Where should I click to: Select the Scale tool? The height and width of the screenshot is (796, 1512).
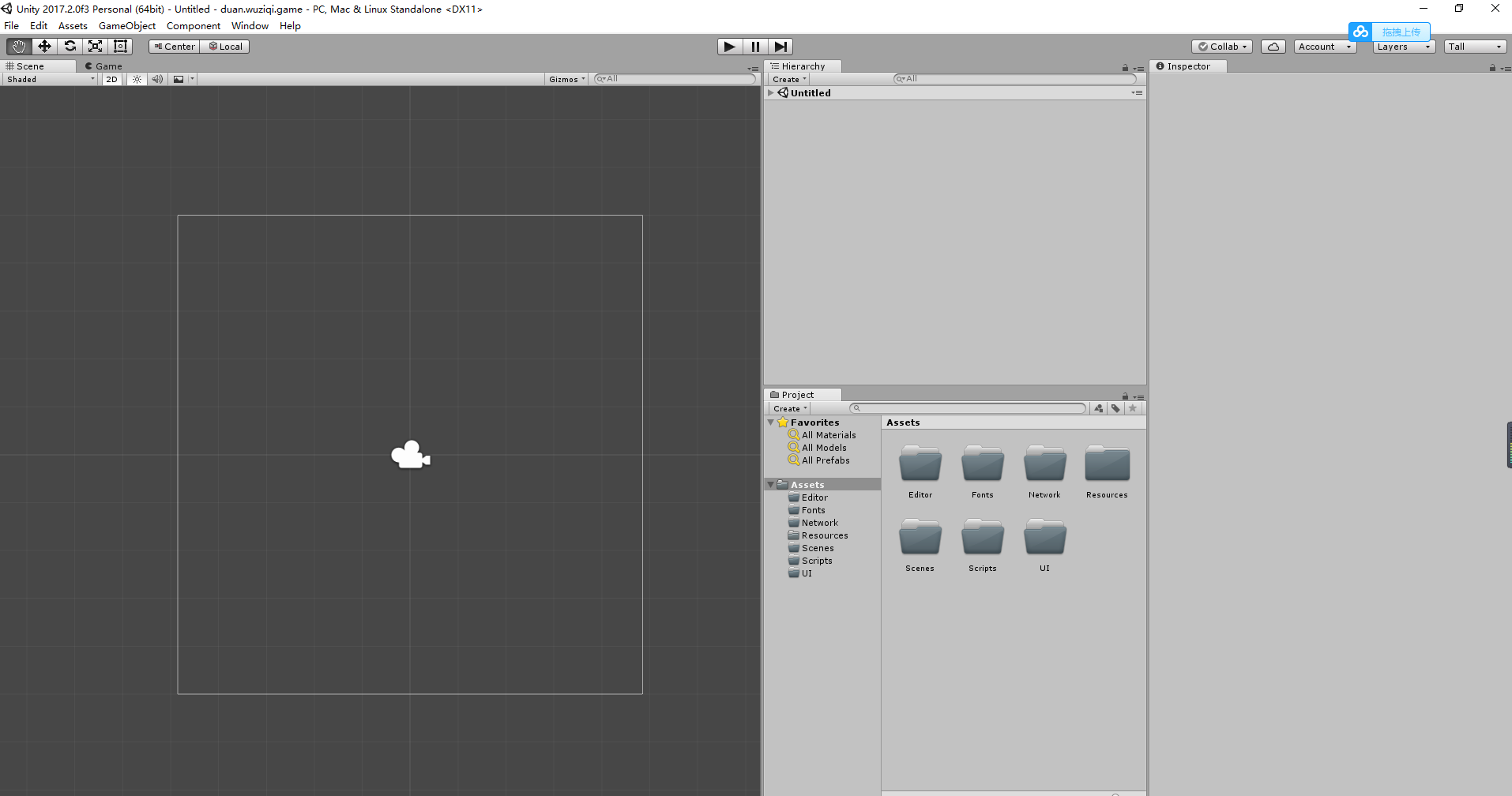[95, 46]
